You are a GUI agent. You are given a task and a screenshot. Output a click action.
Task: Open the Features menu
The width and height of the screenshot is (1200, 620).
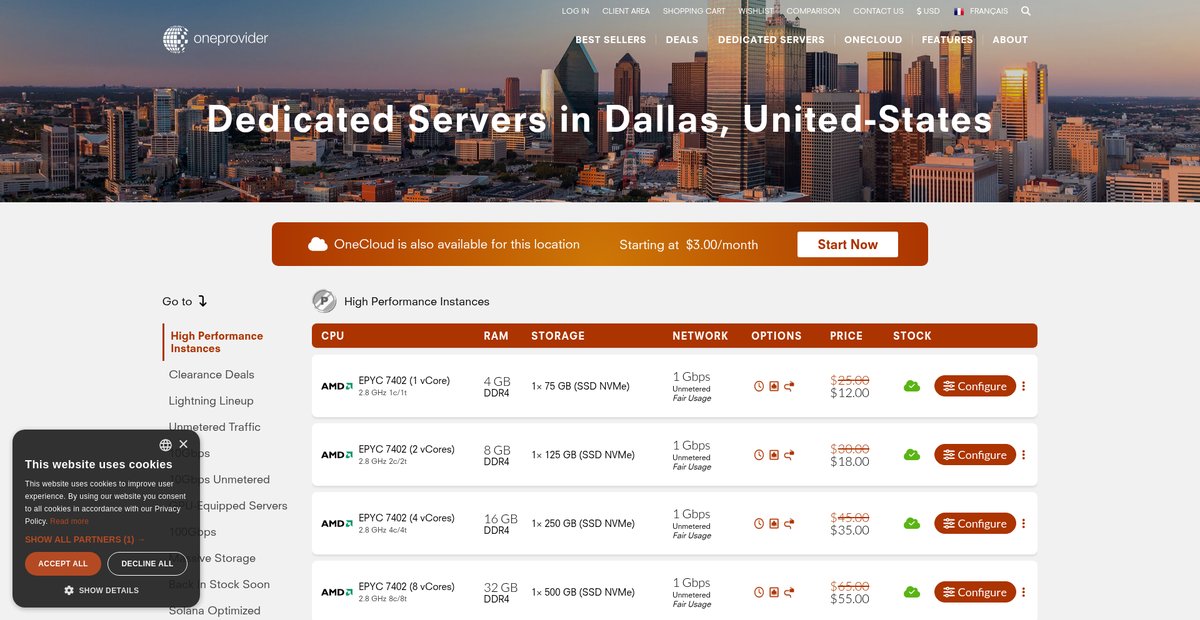tap(947, 40)
